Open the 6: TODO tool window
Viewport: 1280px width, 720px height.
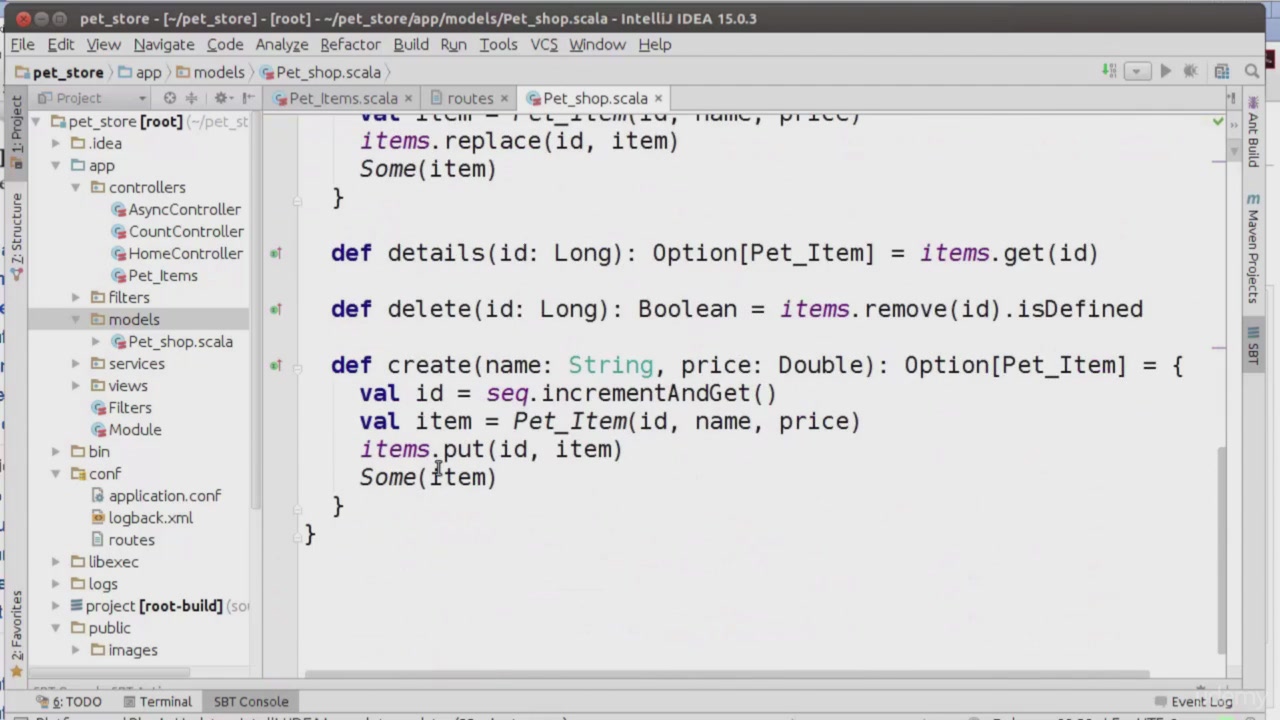pyautogui.click(x=69, y=701)
